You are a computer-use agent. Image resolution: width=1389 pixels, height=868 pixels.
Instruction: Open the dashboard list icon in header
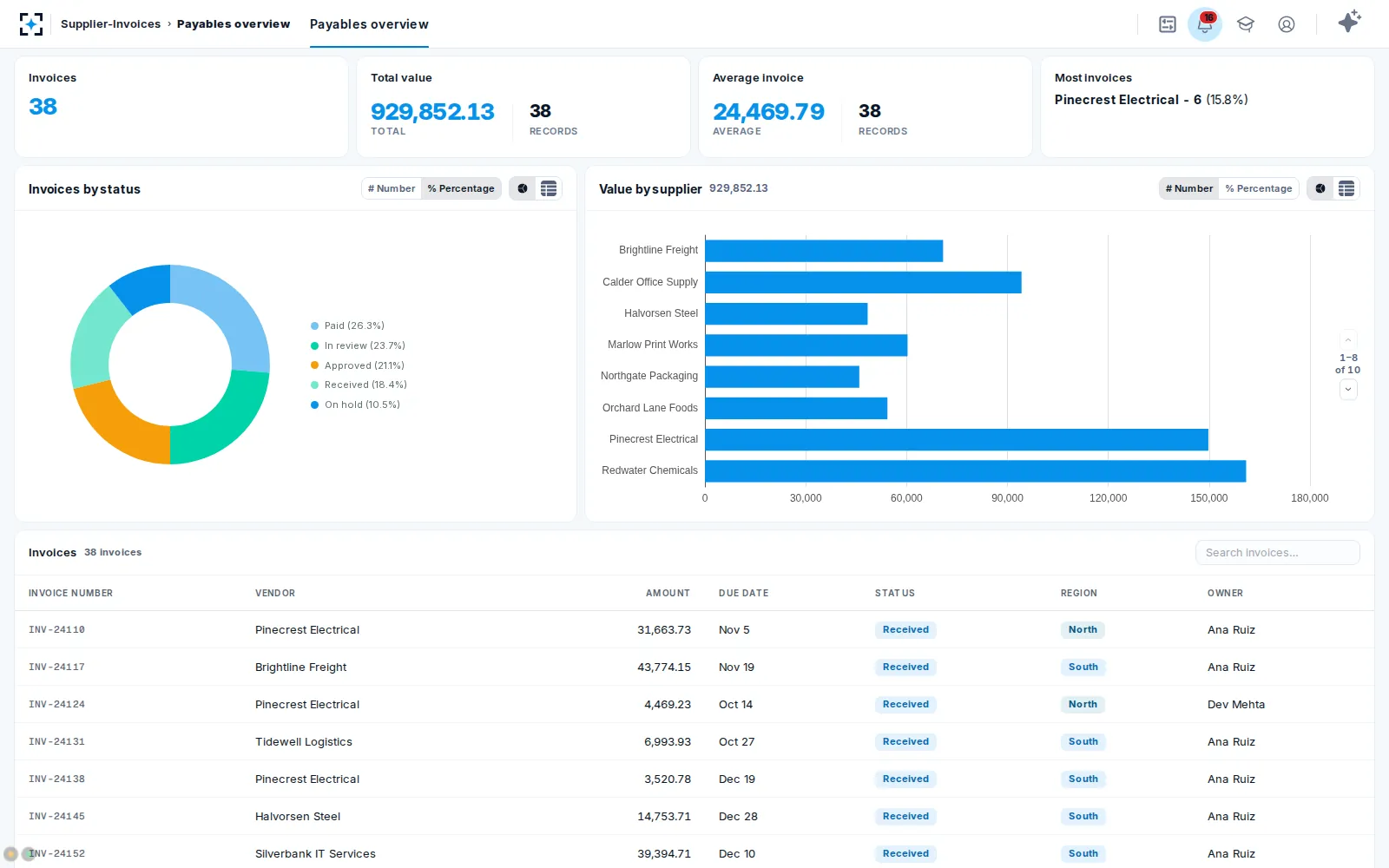click(x=1168, y=24)
